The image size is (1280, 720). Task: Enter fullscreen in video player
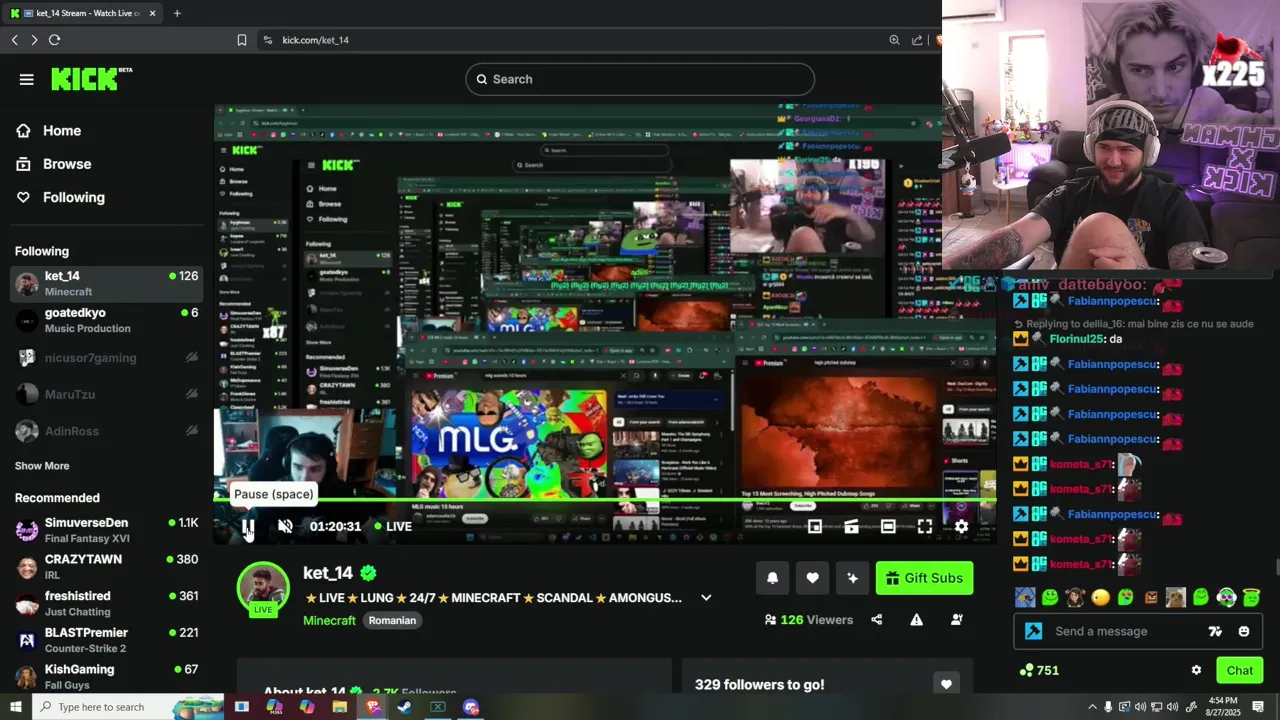tap(925, 526)
